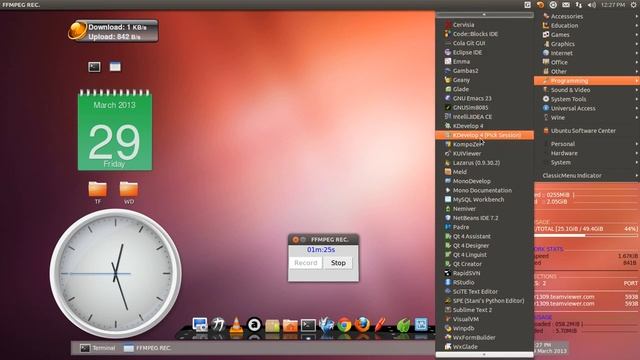640x360 pixels.
Task: Open Internet submenu
Action: (587, 53)
